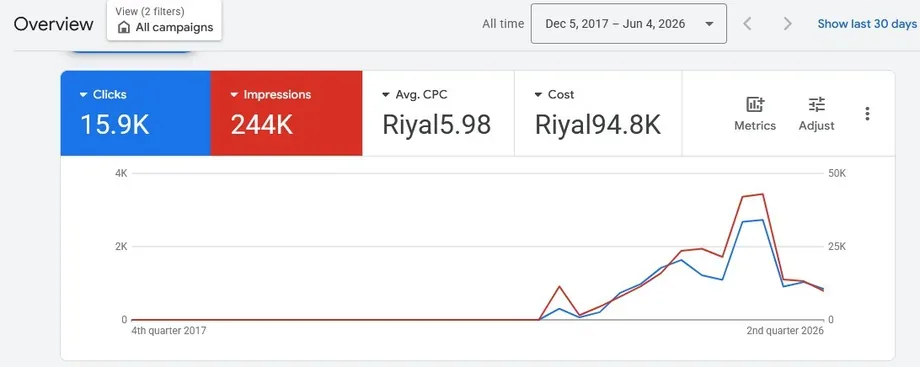Select the Cost scorecard

click(x=598, y=113)
